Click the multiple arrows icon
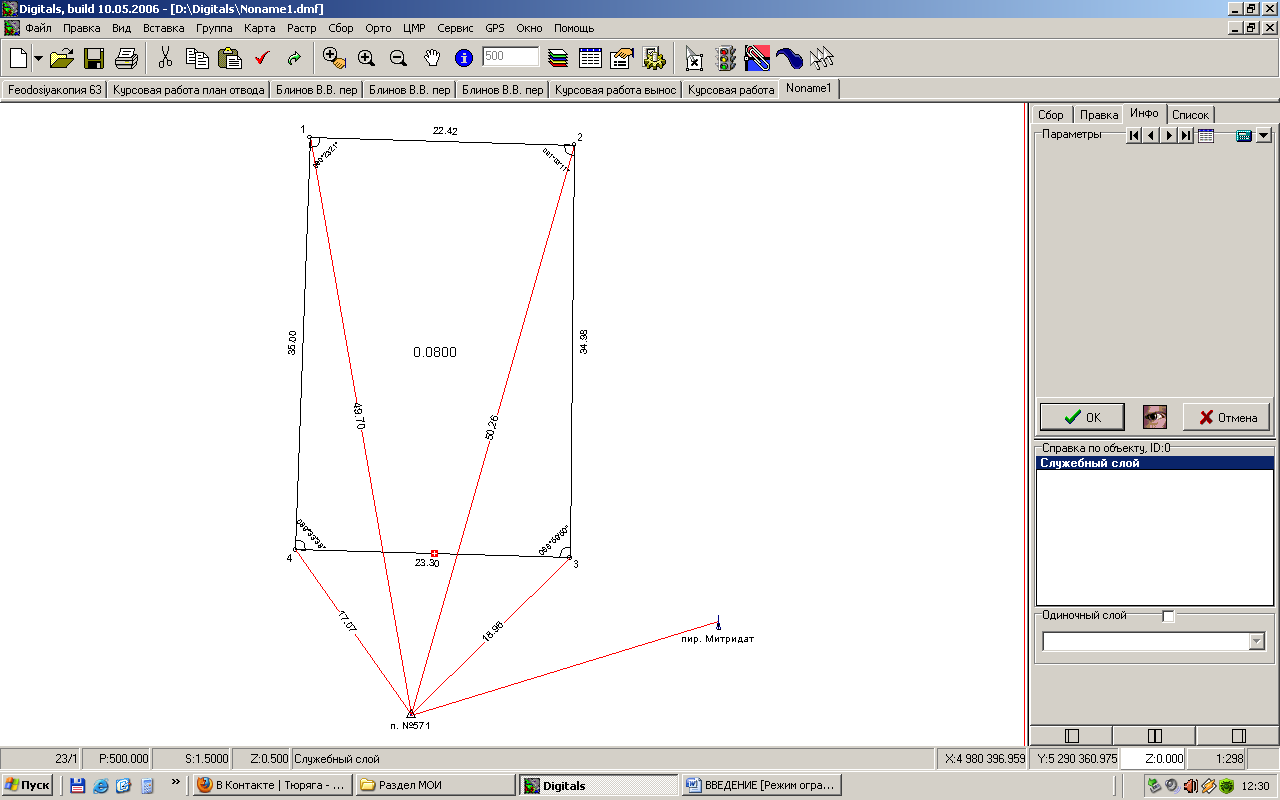This screenshot has height=800, width=1280. [x=822, y=58]
